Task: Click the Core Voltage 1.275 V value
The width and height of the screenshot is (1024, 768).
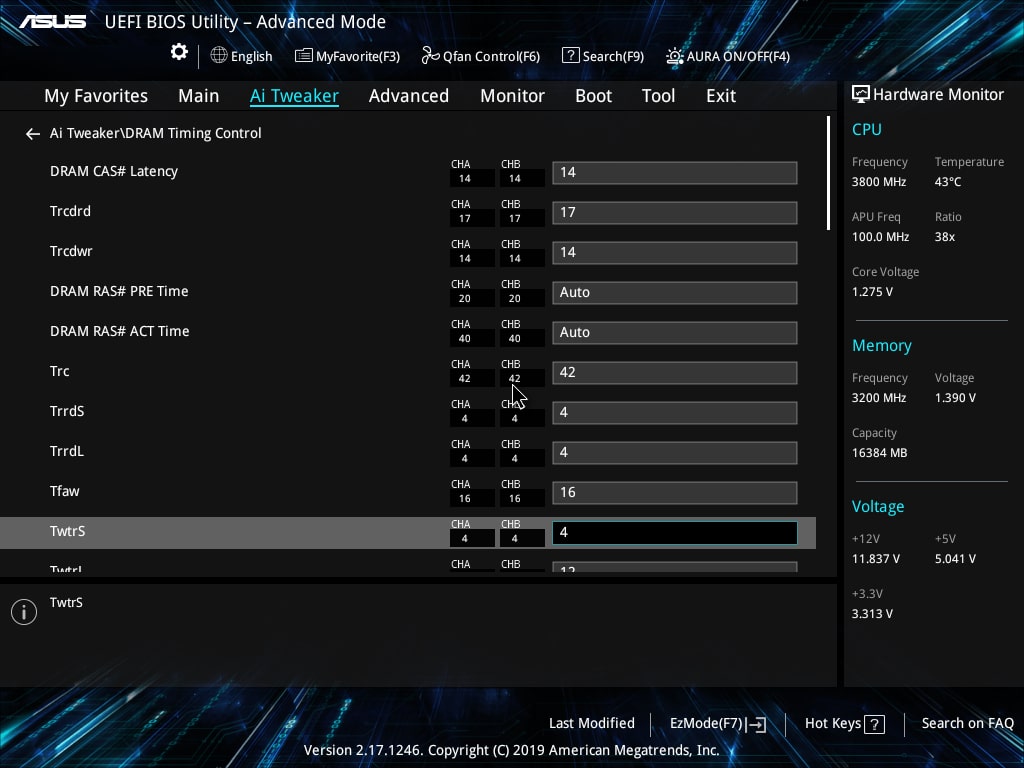Action: (x=872, y=292)
